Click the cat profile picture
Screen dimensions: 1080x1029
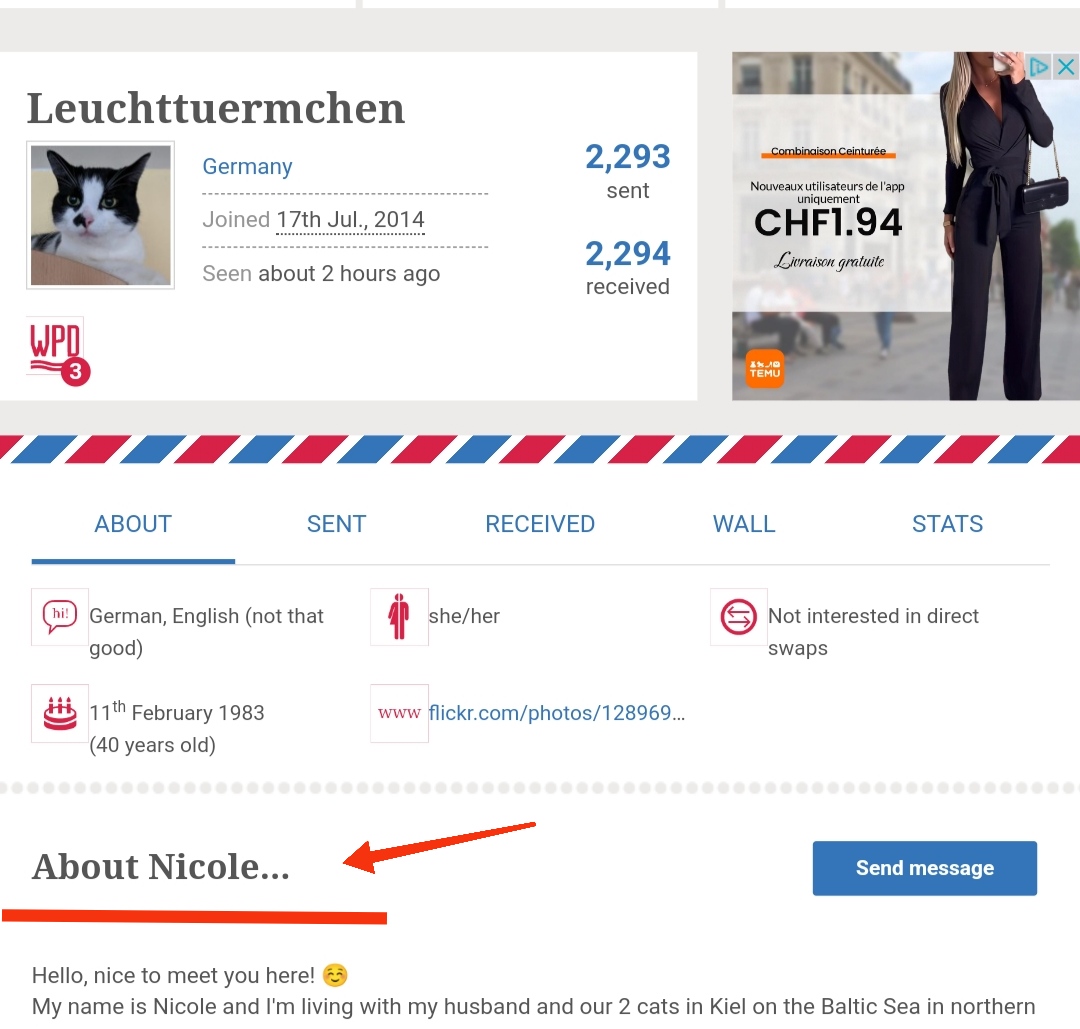101,215
